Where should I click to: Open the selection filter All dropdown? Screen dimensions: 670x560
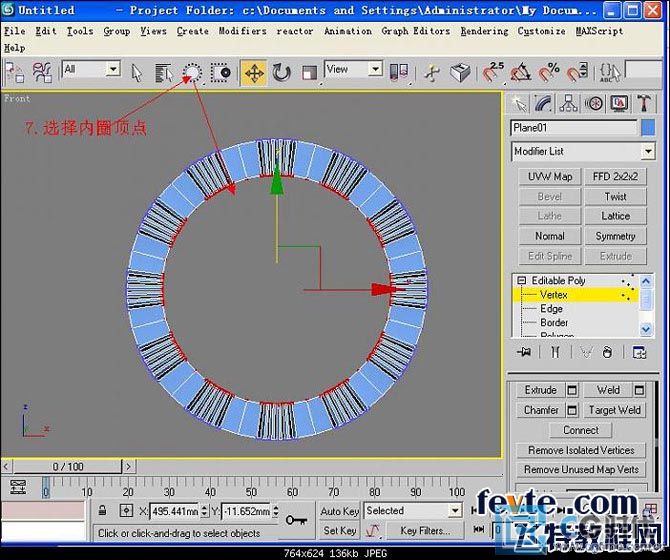(x=91, y=69)
